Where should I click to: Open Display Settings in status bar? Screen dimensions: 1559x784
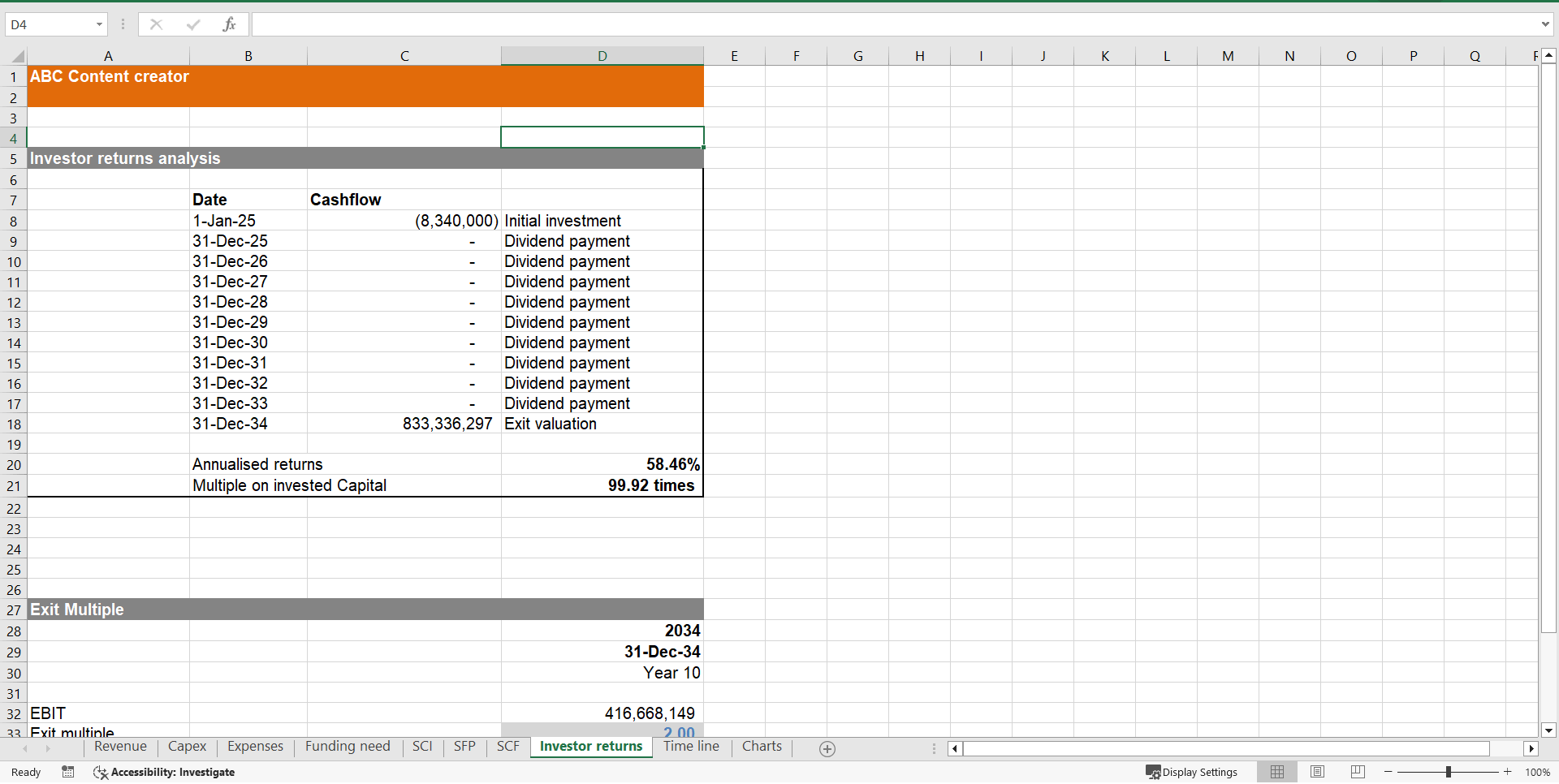pyautogui.click(x=1191, y=772)
